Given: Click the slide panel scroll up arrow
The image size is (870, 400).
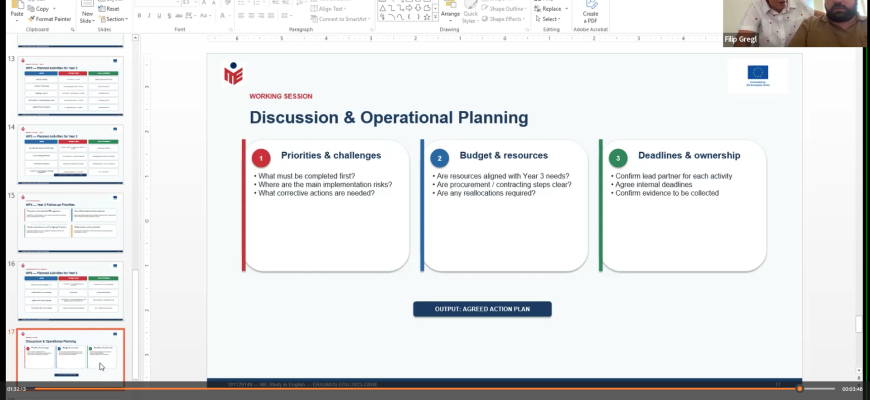Looking at the screenshot, I should point(135,38).
